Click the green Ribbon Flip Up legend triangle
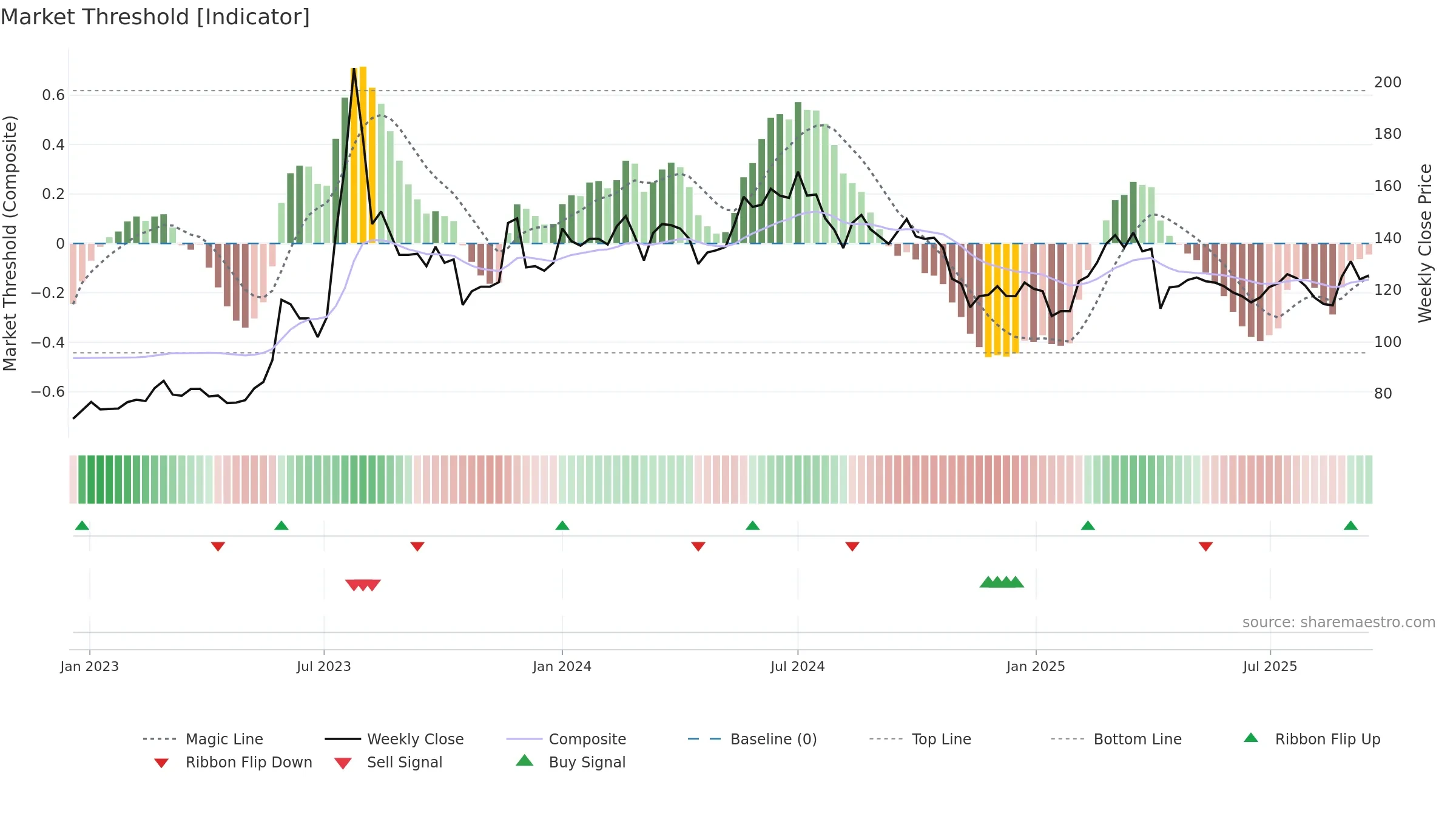This screenshot has width=1456, height=819. point(1251,738)
